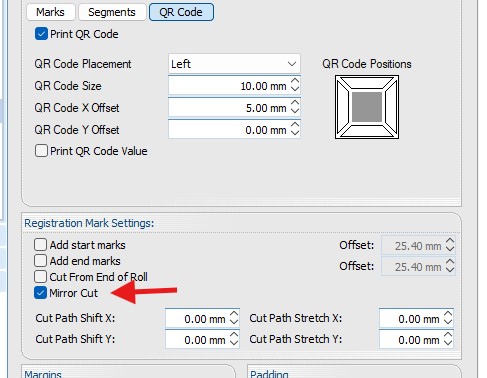Increase QR Code X Offset value

(295, 103)
